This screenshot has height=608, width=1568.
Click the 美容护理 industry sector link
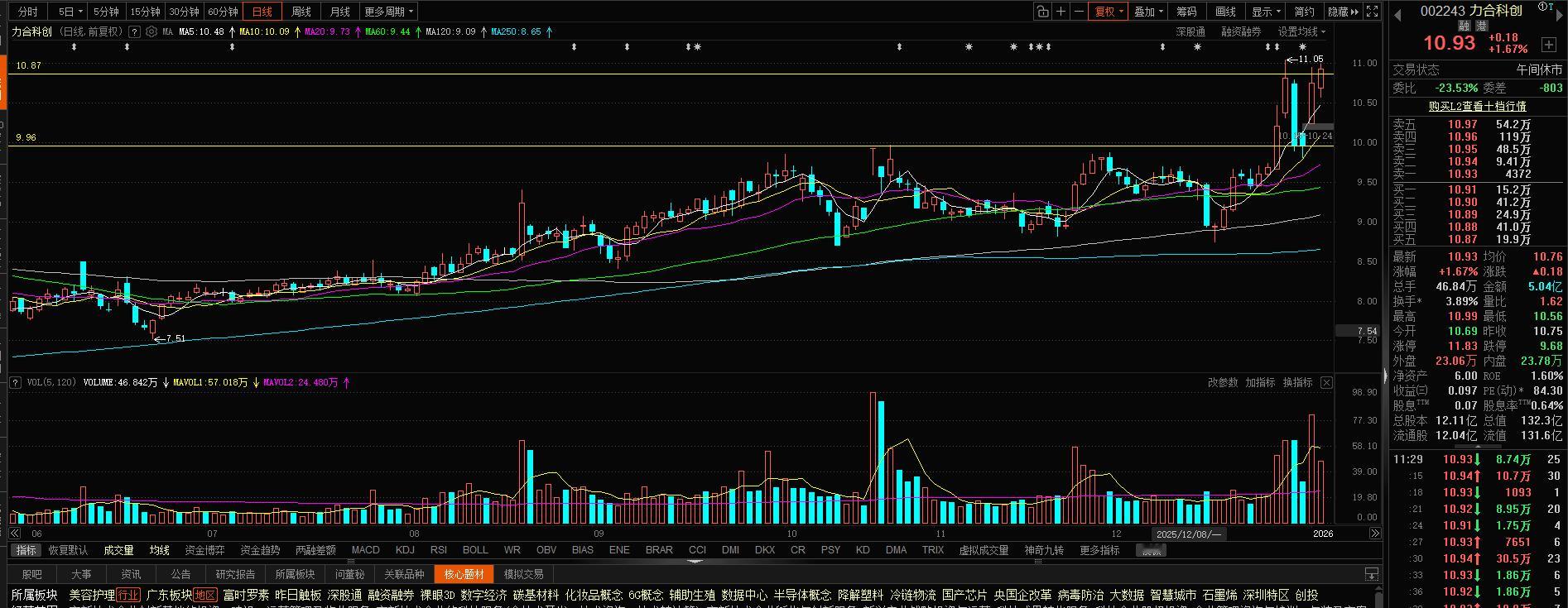click(92, 595)
